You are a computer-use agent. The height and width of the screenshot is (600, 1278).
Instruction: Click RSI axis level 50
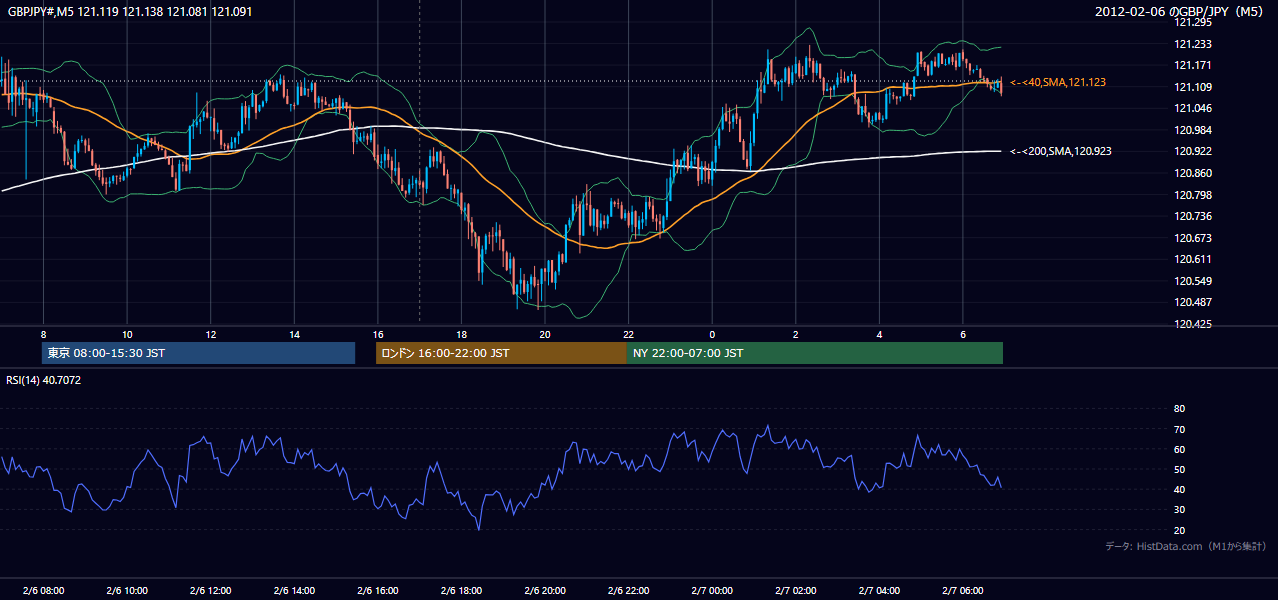coord(1179,469)
